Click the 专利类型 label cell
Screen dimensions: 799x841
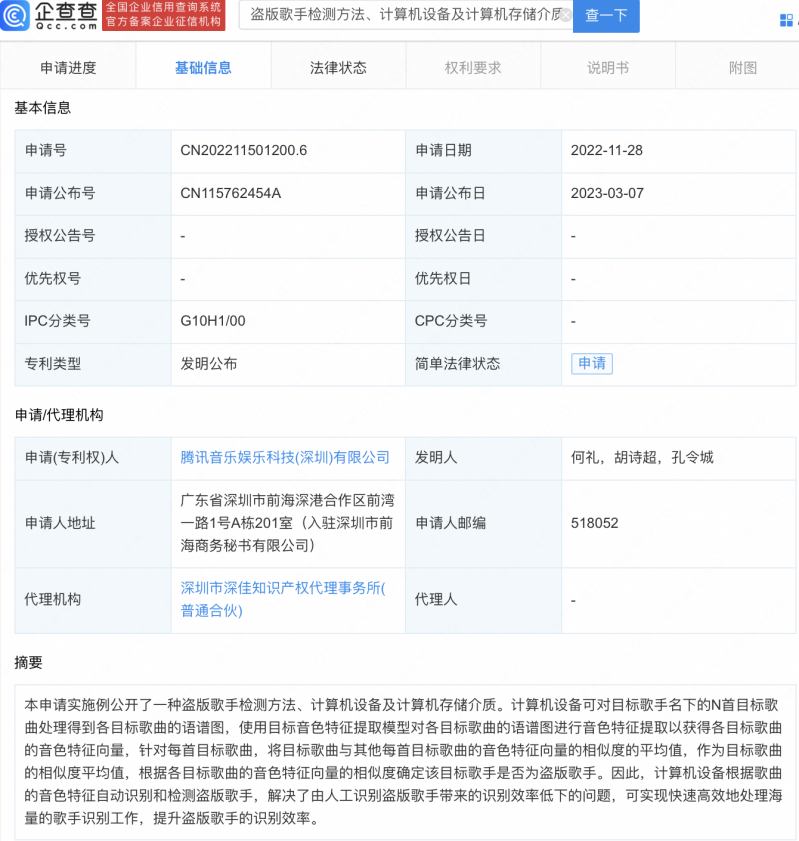93,364
